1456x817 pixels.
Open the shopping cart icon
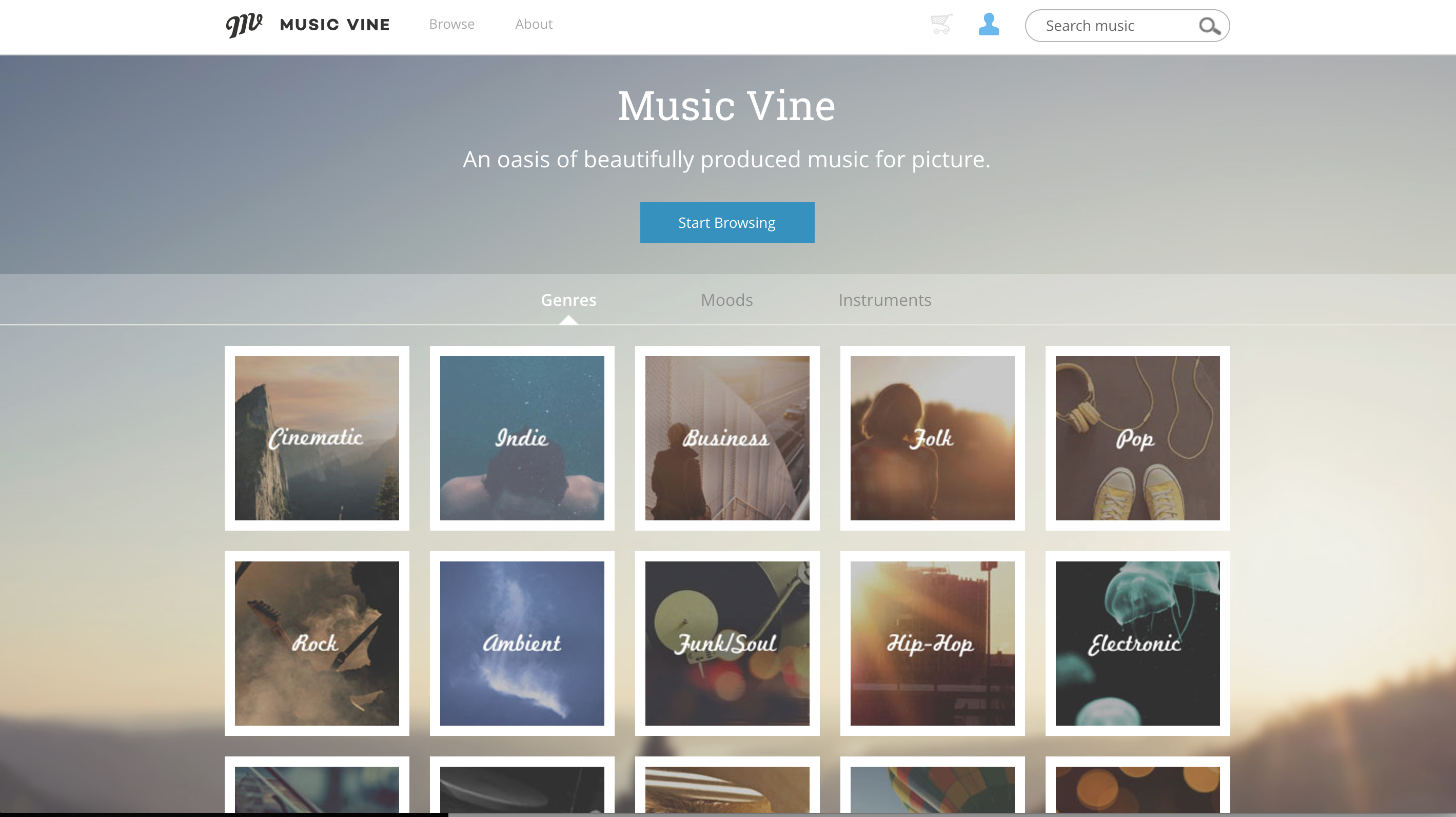point(941,24)
